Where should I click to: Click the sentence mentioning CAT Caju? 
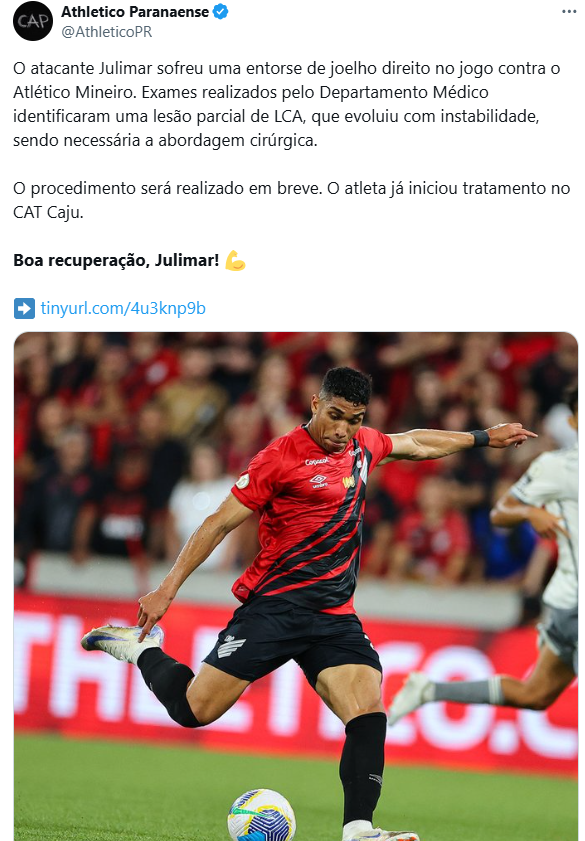(292, 200)
